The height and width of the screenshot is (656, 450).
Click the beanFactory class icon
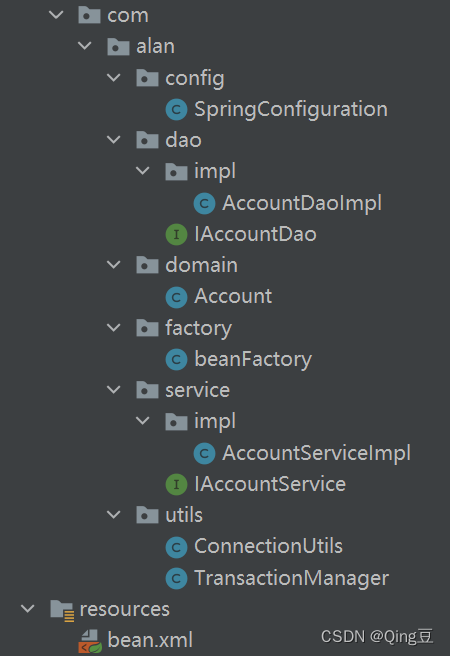[x=176, y=360]
